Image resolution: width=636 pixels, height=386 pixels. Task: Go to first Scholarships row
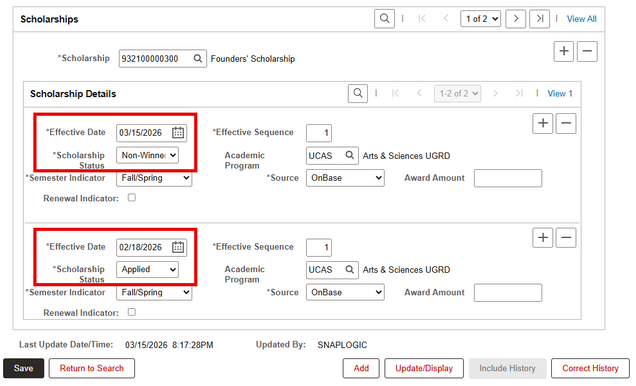[422, 19]
